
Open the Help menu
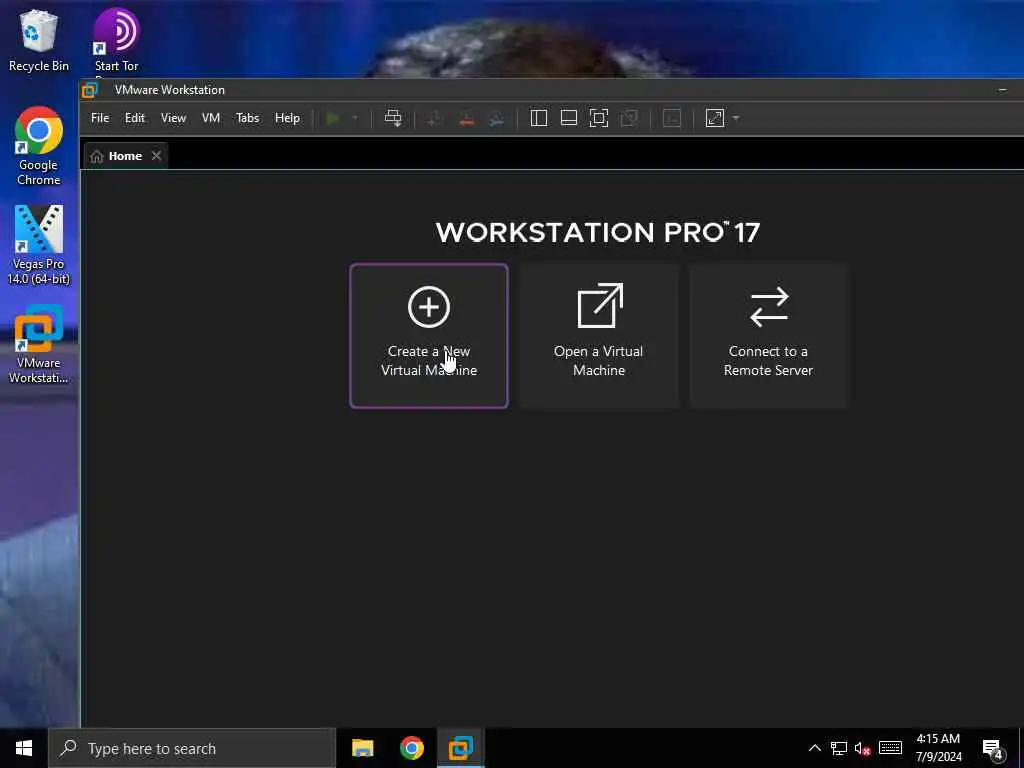[287, 118]
